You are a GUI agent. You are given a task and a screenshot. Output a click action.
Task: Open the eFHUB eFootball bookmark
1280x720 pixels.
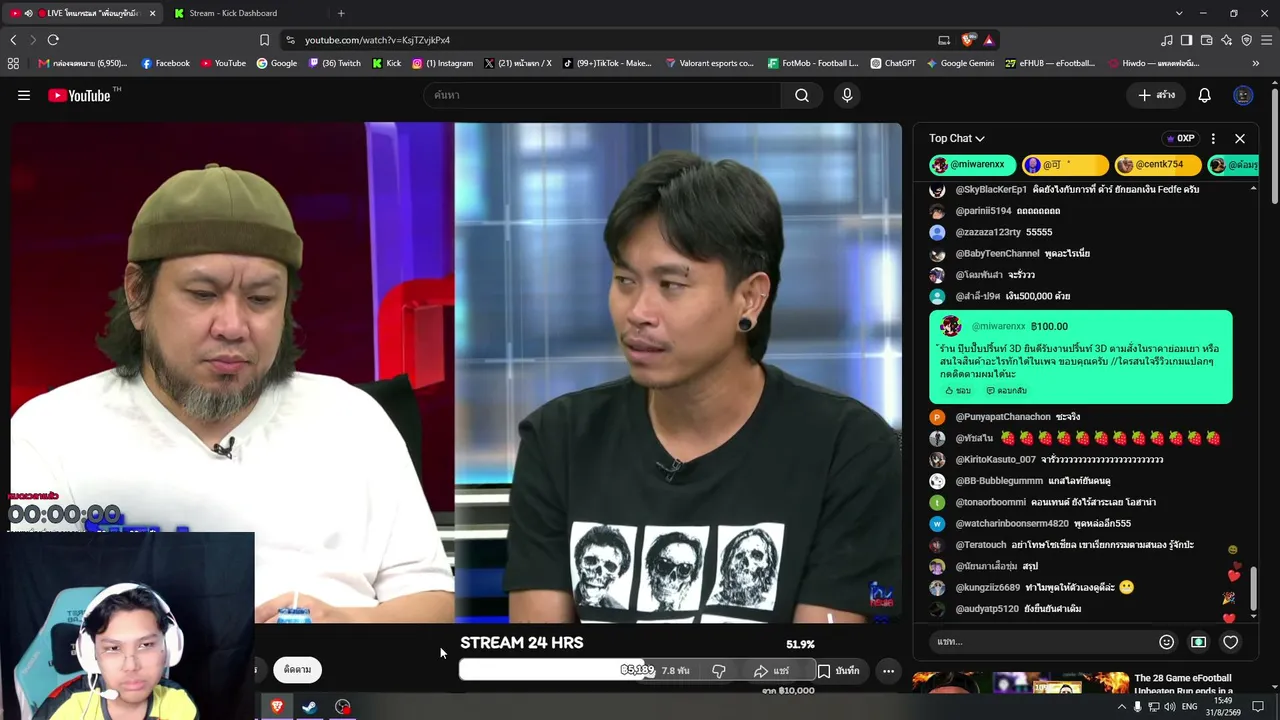[x=1050, y=63]
